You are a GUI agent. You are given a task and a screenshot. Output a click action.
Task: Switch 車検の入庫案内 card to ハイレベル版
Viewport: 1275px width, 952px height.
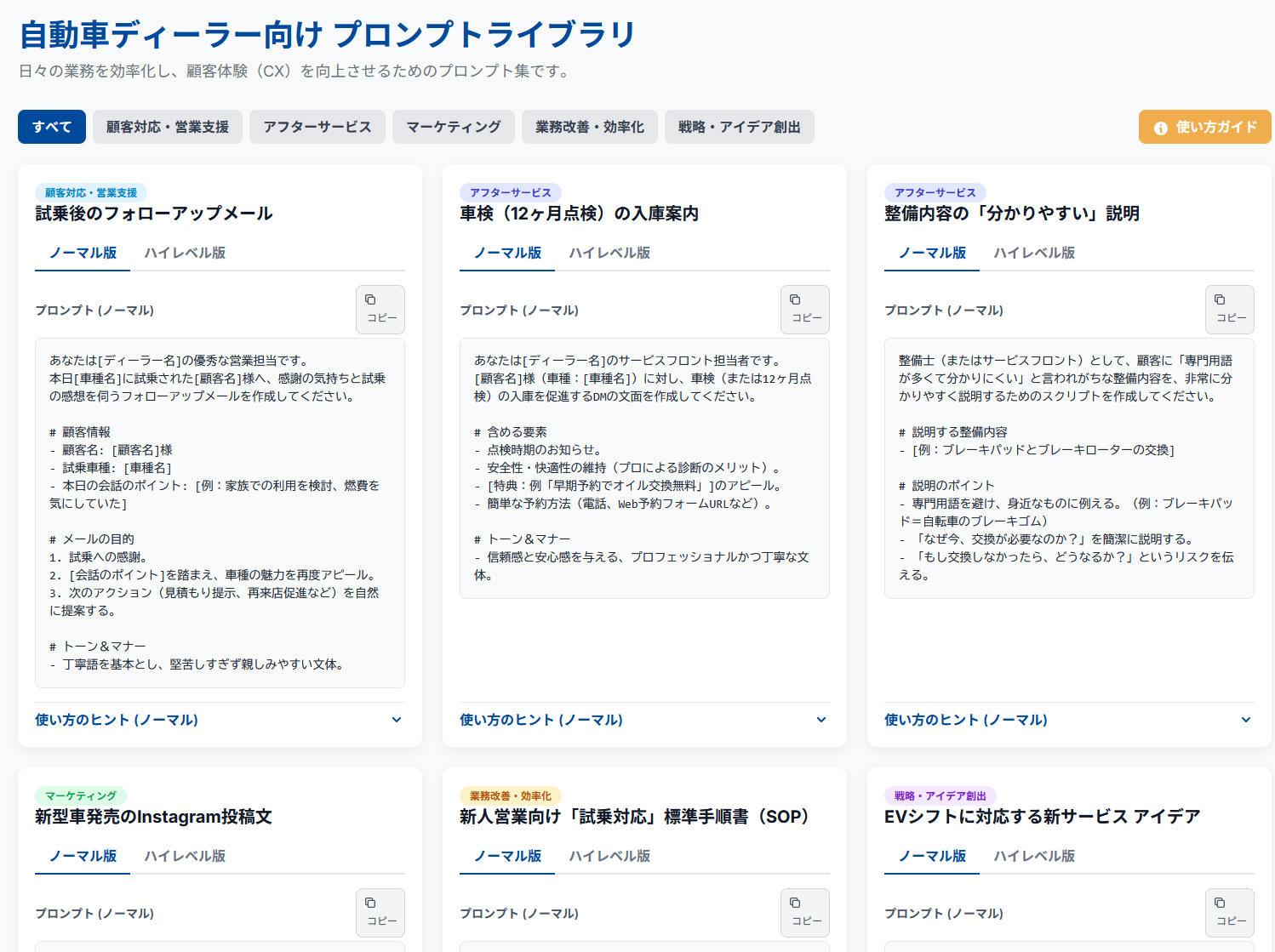coord(609,253)
